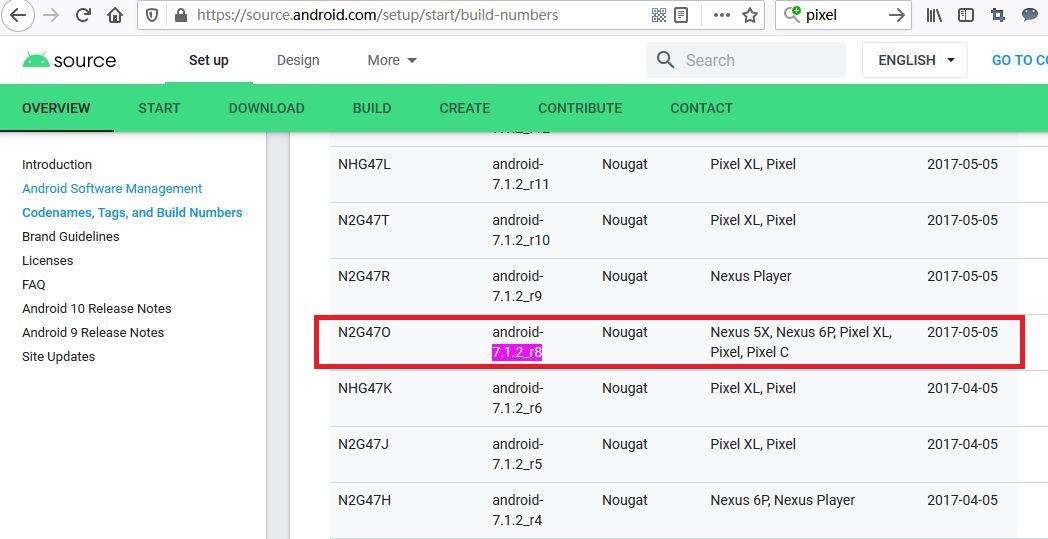
Task: Open Android Software Management link
Action: [112, 189]
